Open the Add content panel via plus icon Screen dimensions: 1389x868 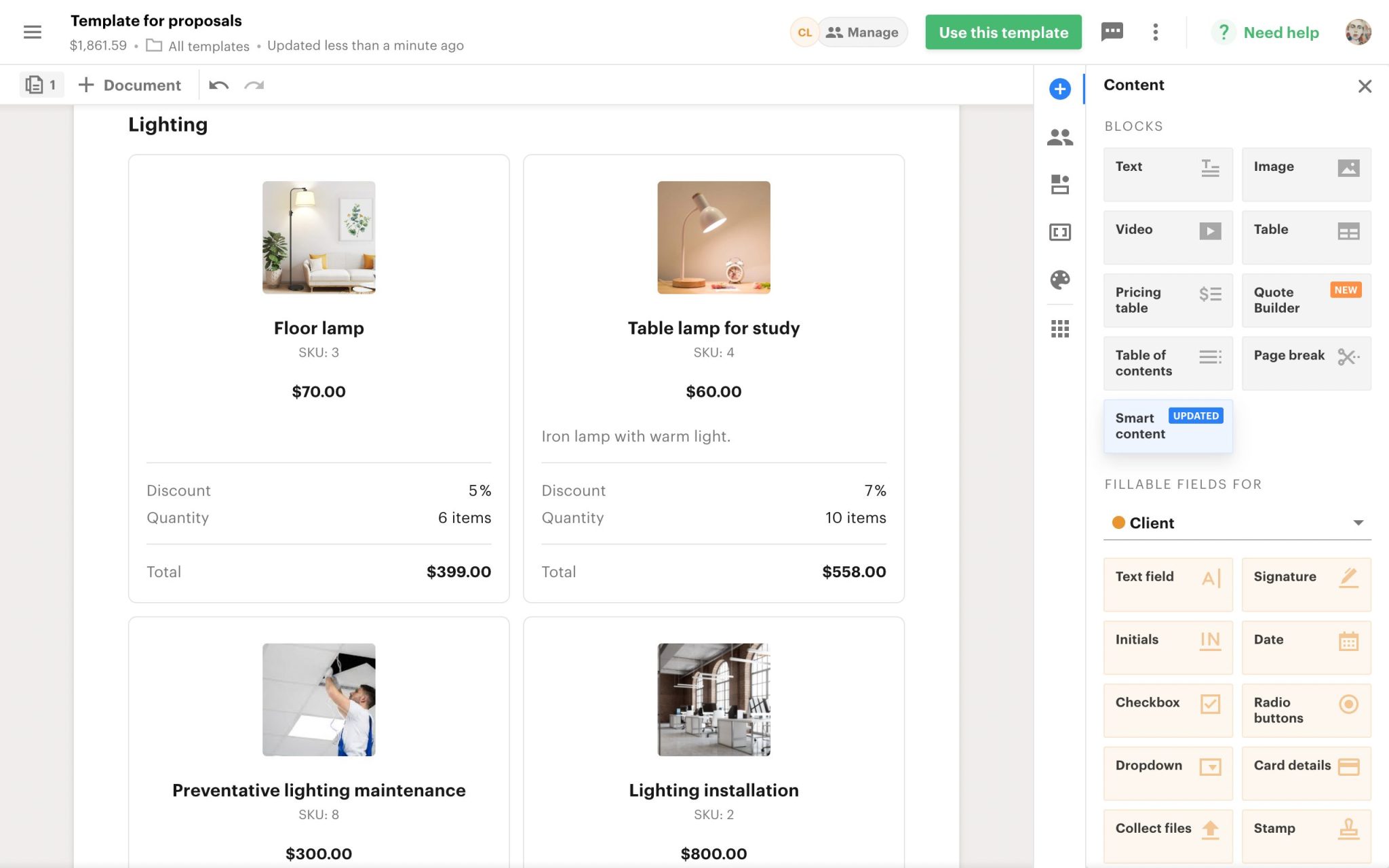1060,88
